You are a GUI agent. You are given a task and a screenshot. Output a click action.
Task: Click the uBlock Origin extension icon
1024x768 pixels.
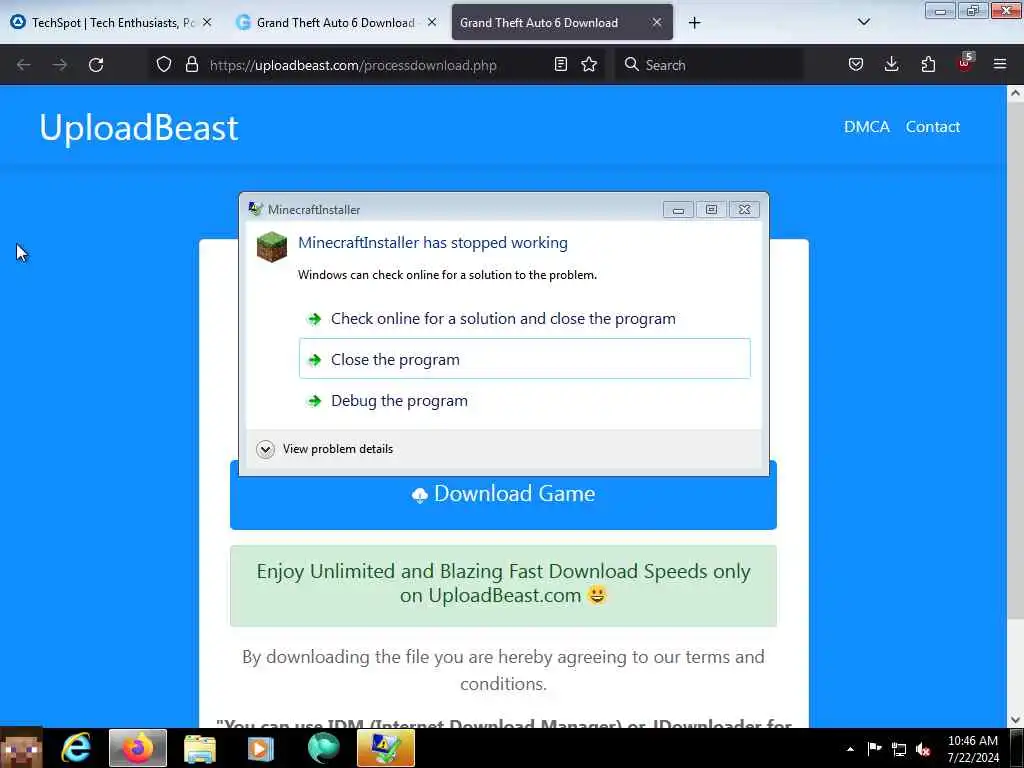pos(965,63)
